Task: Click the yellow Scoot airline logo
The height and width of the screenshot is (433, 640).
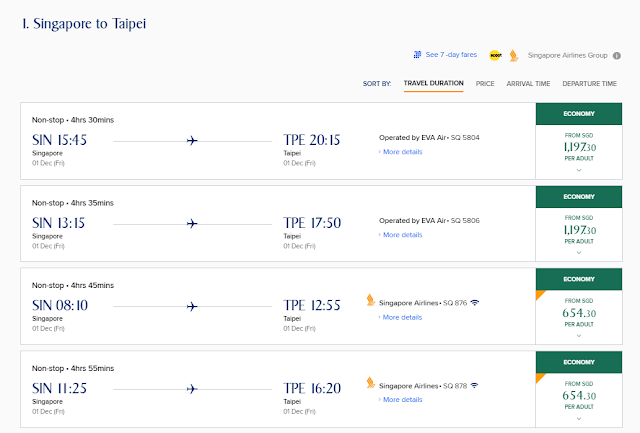Action: pos(495,55)
